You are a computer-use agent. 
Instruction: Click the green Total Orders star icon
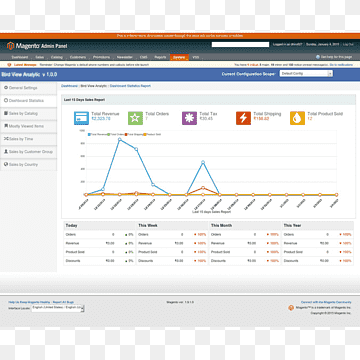(x=135, y=118)
